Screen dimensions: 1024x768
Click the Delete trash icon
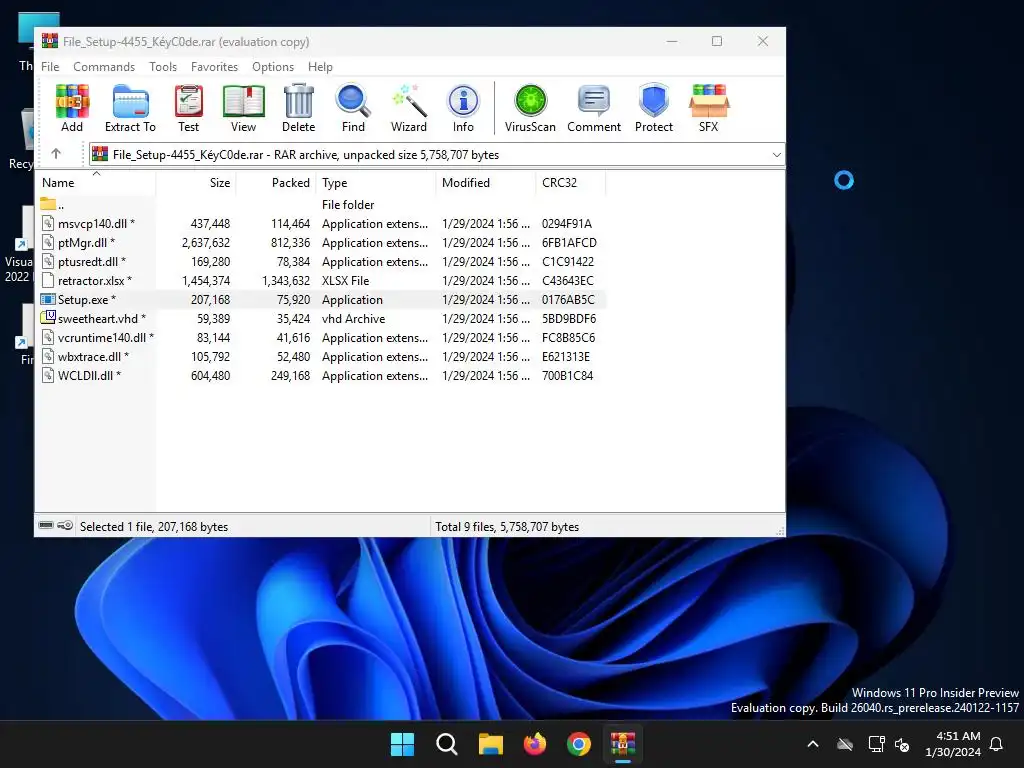click(x=298, y=108)
